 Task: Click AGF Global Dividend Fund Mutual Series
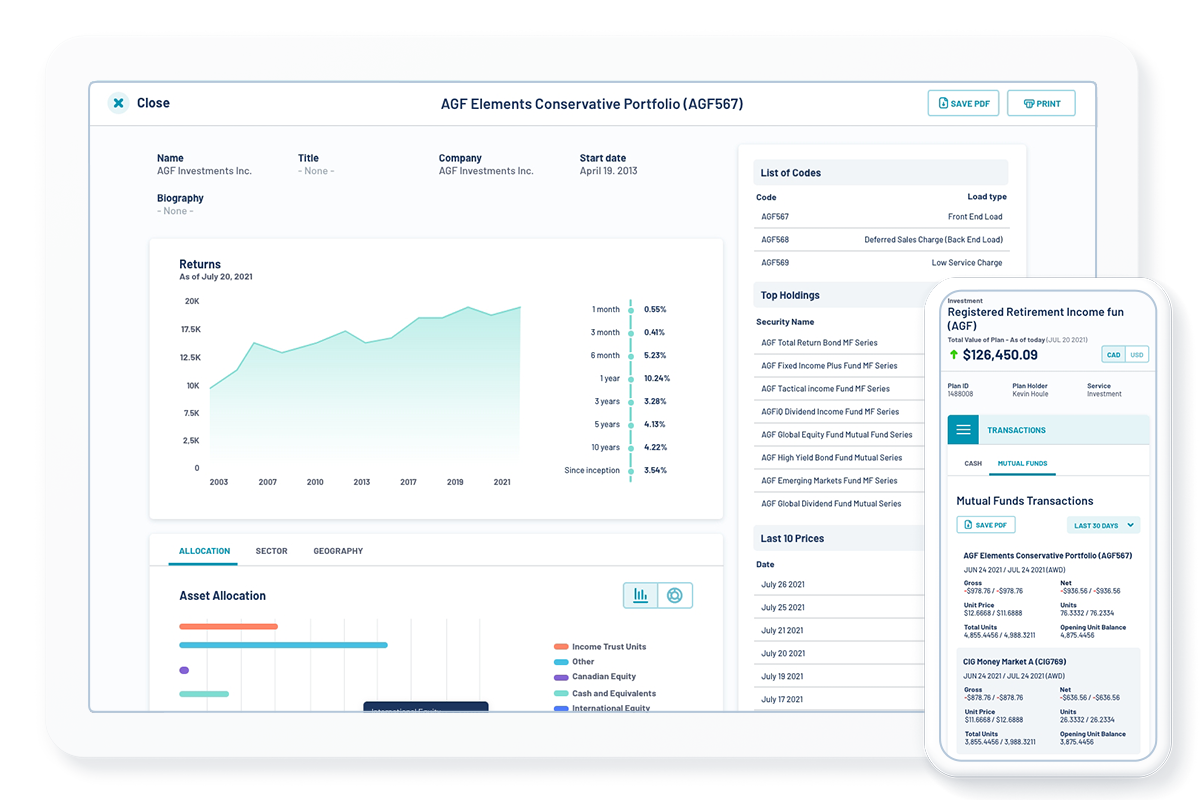click(831, 504)
